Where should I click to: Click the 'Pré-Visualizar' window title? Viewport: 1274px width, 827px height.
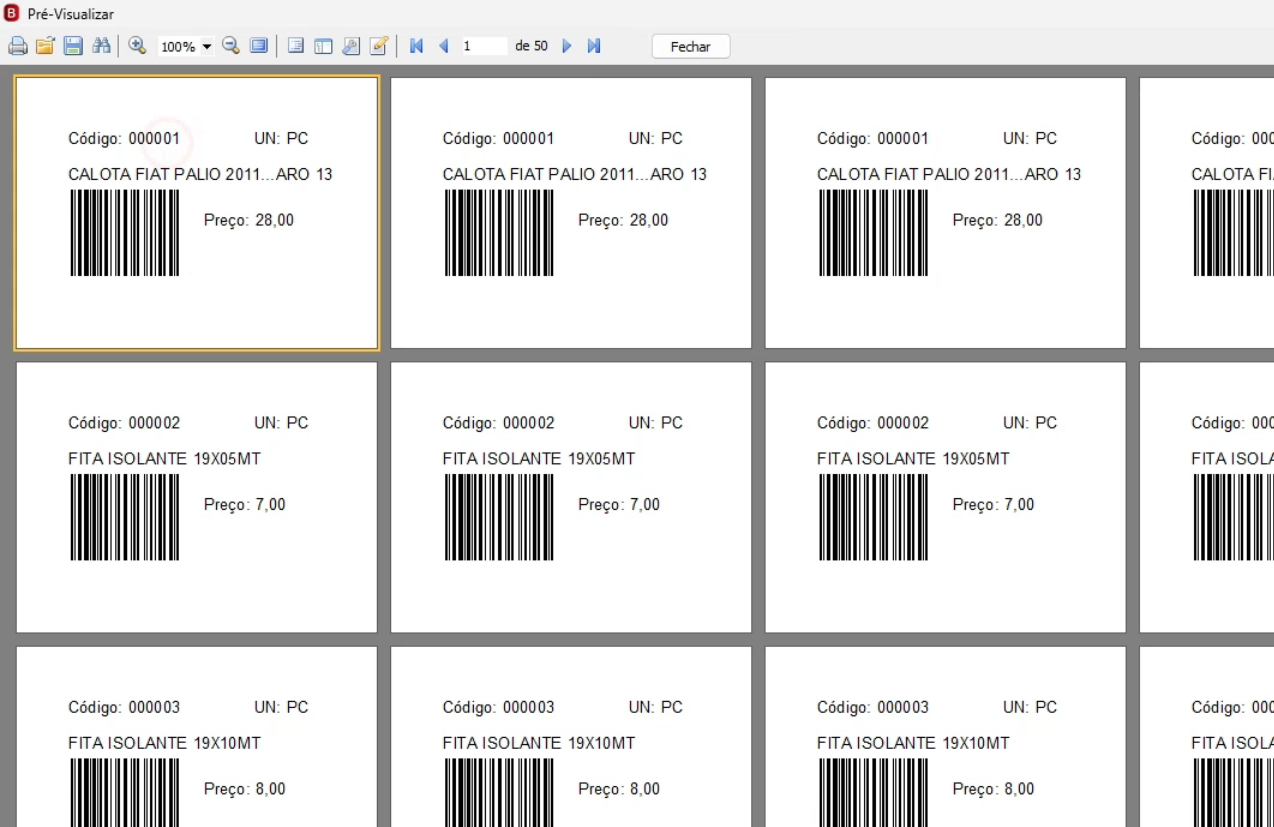(71, 14)
